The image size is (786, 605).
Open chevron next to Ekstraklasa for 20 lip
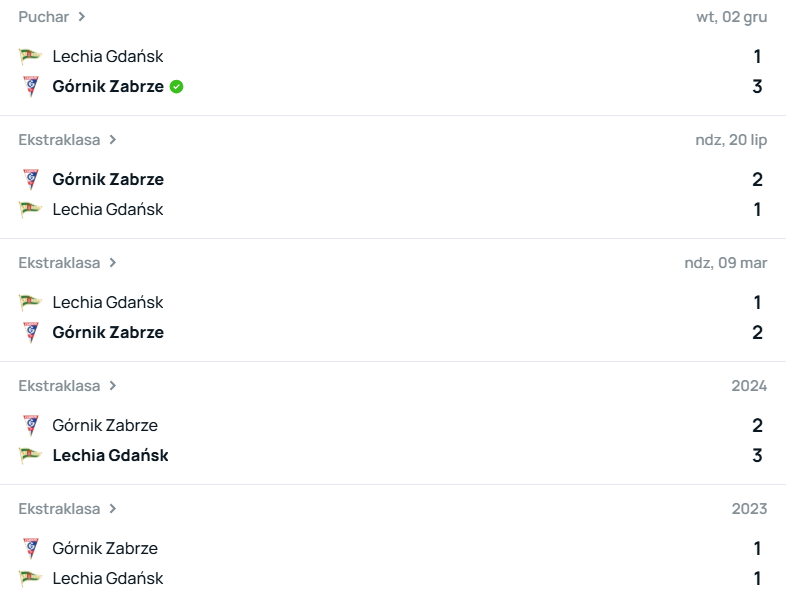pos(113,140)
